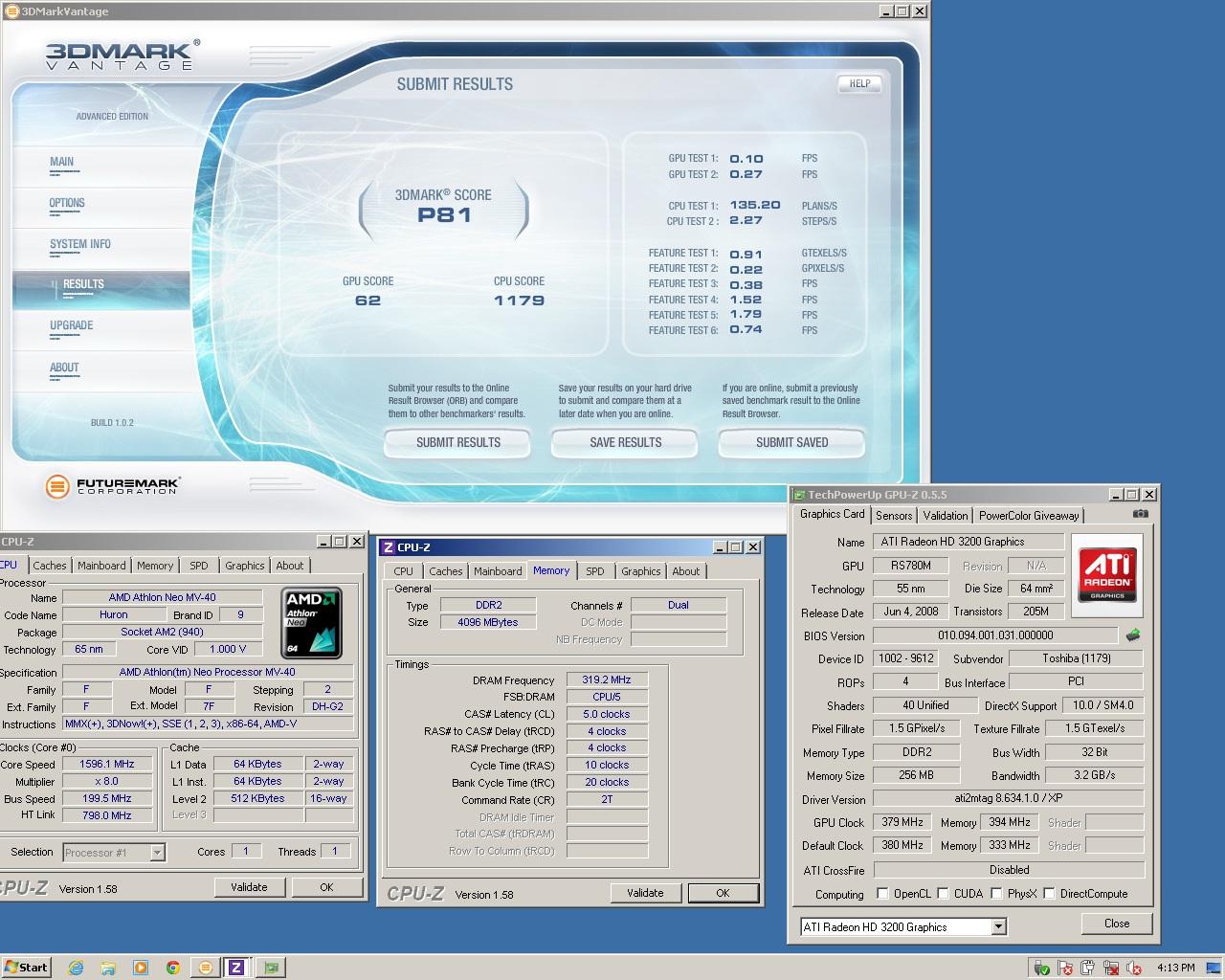Click the CAS# Latency 5.0 clocks value
The height and width of the screenshot is (980, 1225).
pyautogui.click(x=607, y=714)
